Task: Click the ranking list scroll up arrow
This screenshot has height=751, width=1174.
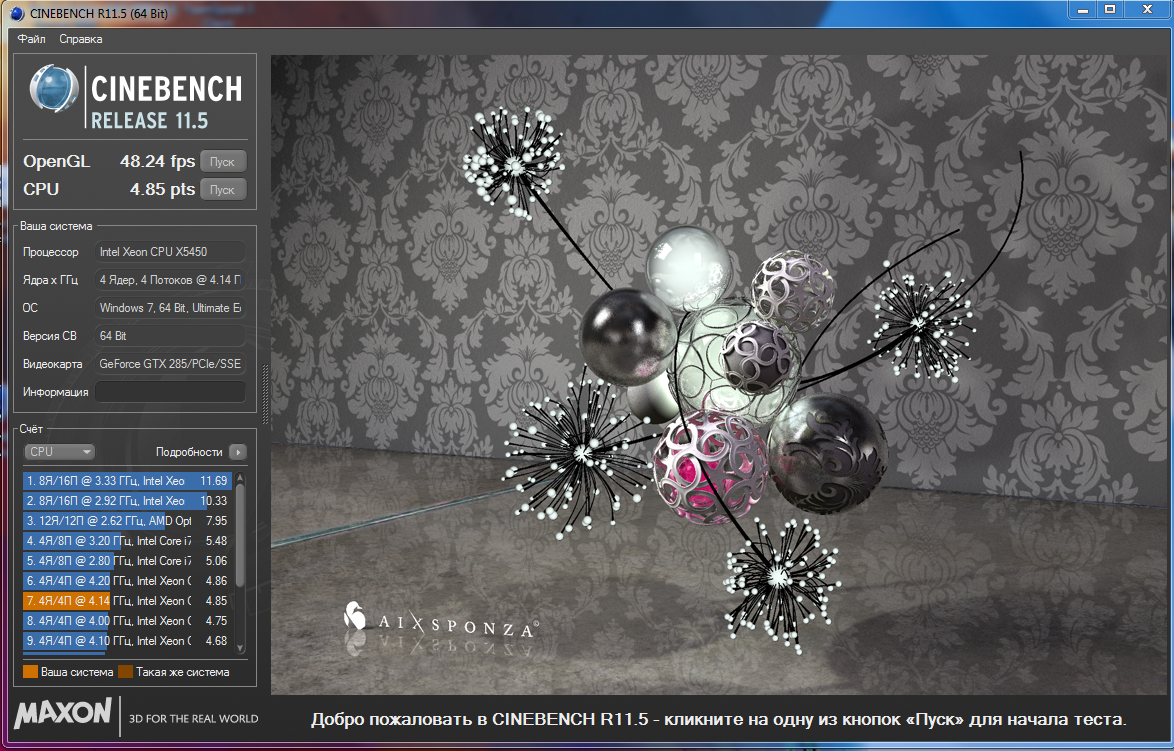Action: coord(240,478)
